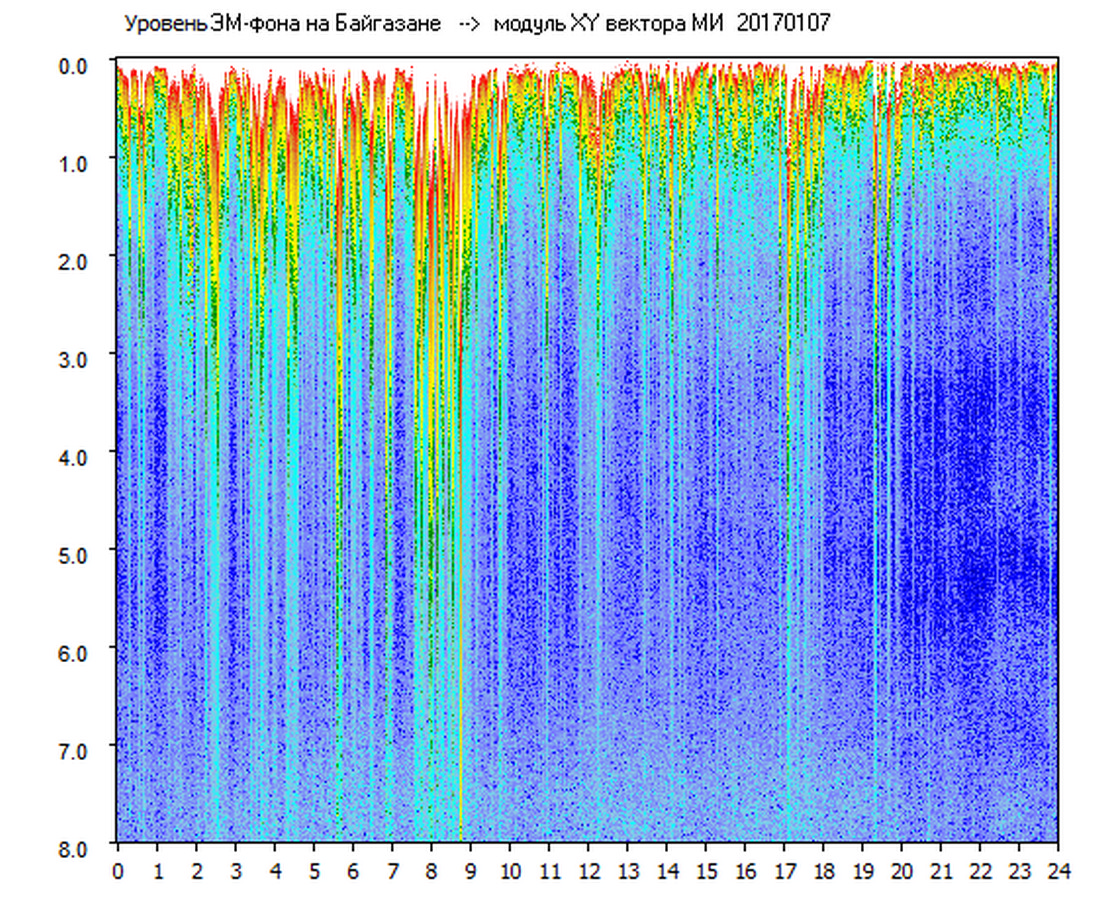1096x900 pixels.
Task: Click the date 20170107 in the title
Action: [782, 24]
